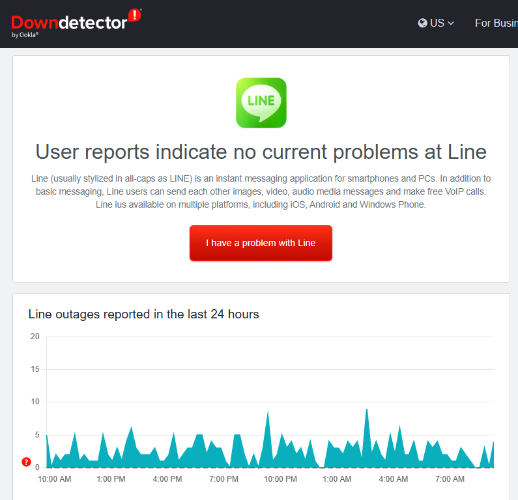Open the US country selector dropdown
Viewport: 518px width, 500px height.
(436, 23)
